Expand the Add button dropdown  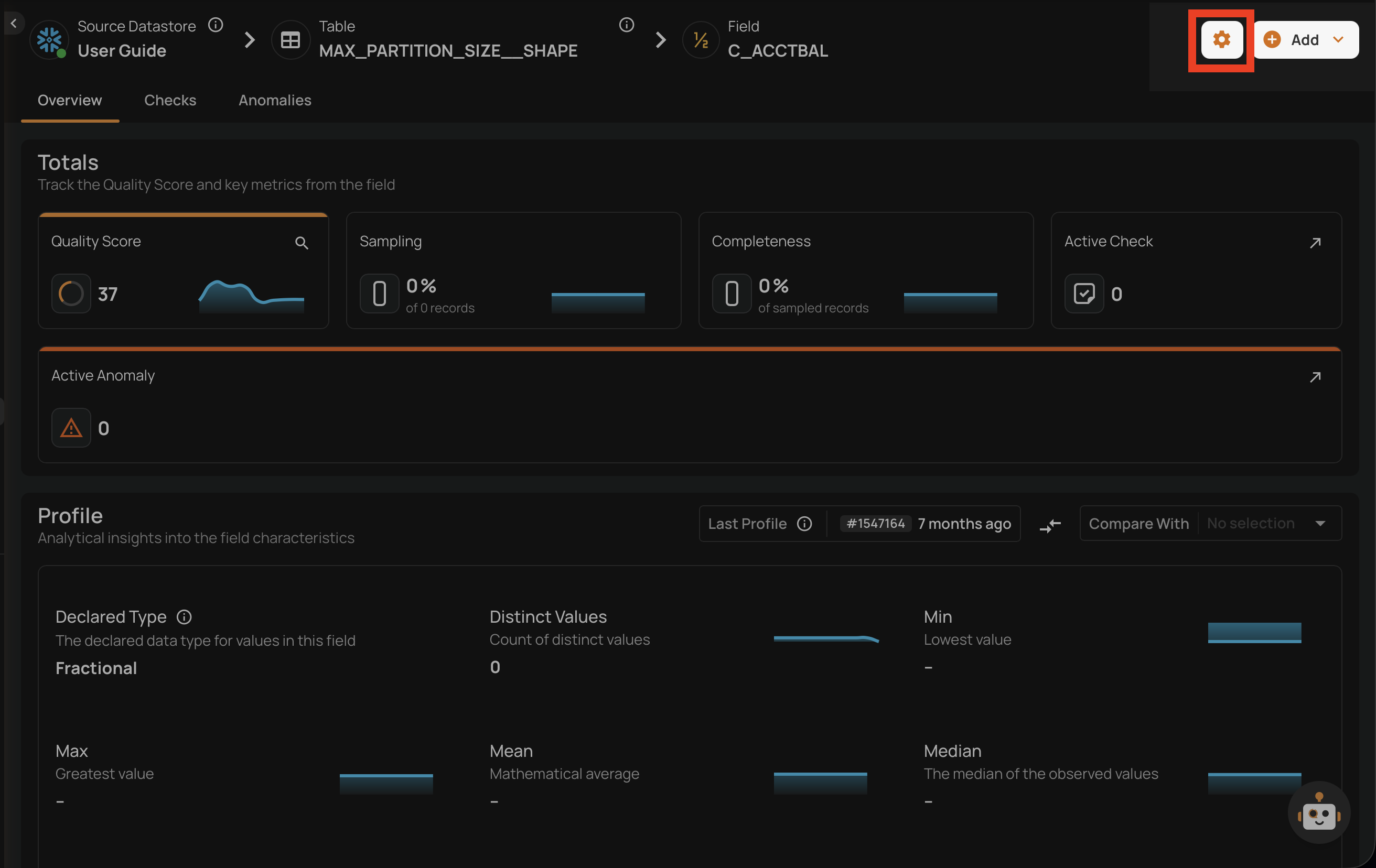click(1338, 39)
